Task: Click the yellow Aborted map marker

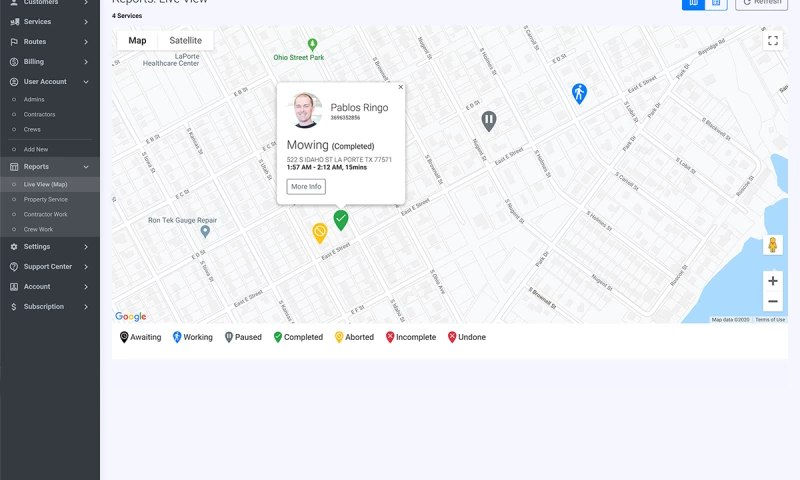Action: tap(320, 233)
